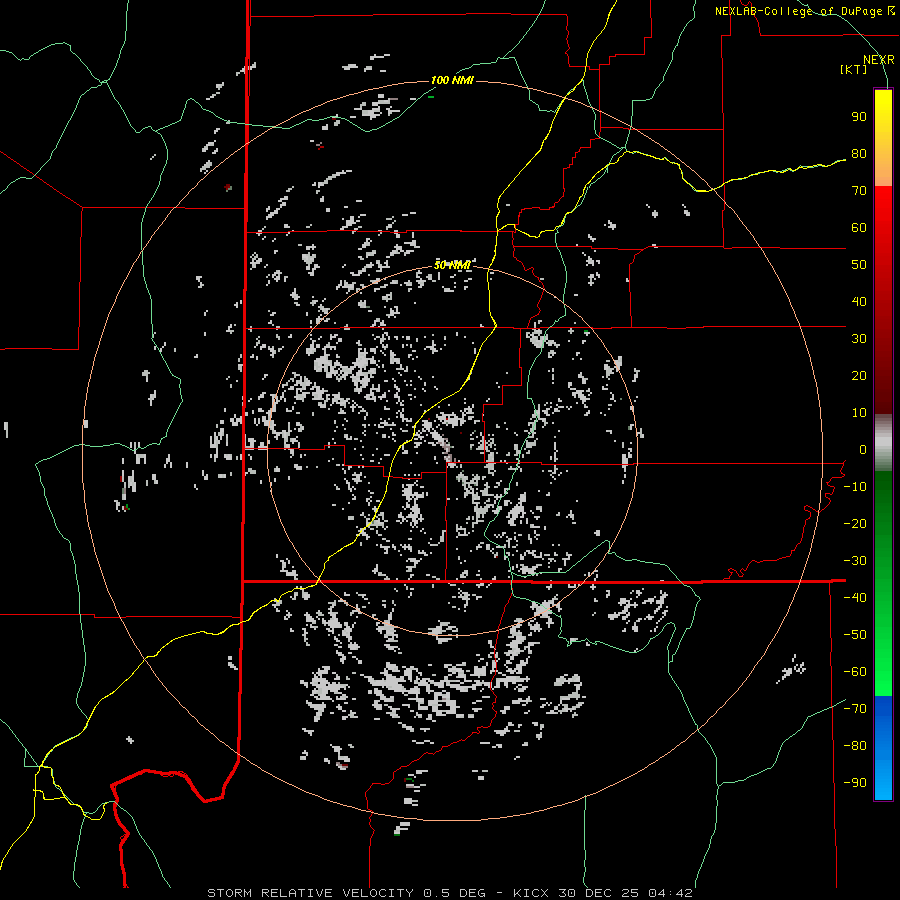Click the '0.5 DEG' elevation caption text
The width and height of the screenshot is (900, 900).
pos(455,893)
